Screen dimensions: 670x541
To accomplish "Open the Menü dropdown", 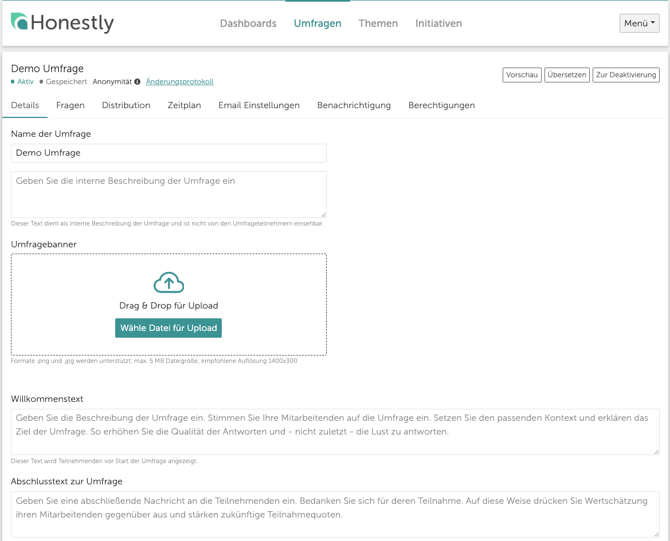I will (x=639, y=23).
